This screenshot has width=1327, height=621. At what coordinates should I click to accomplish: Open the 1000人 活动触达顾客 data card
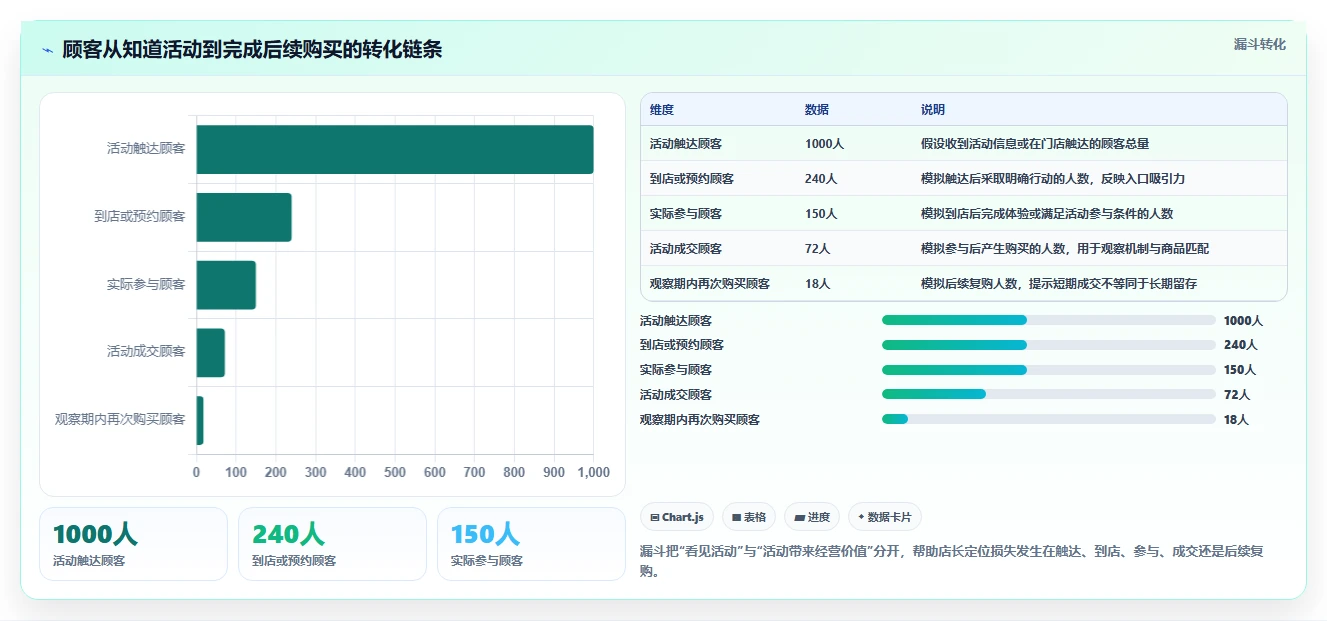pos(133,544)
